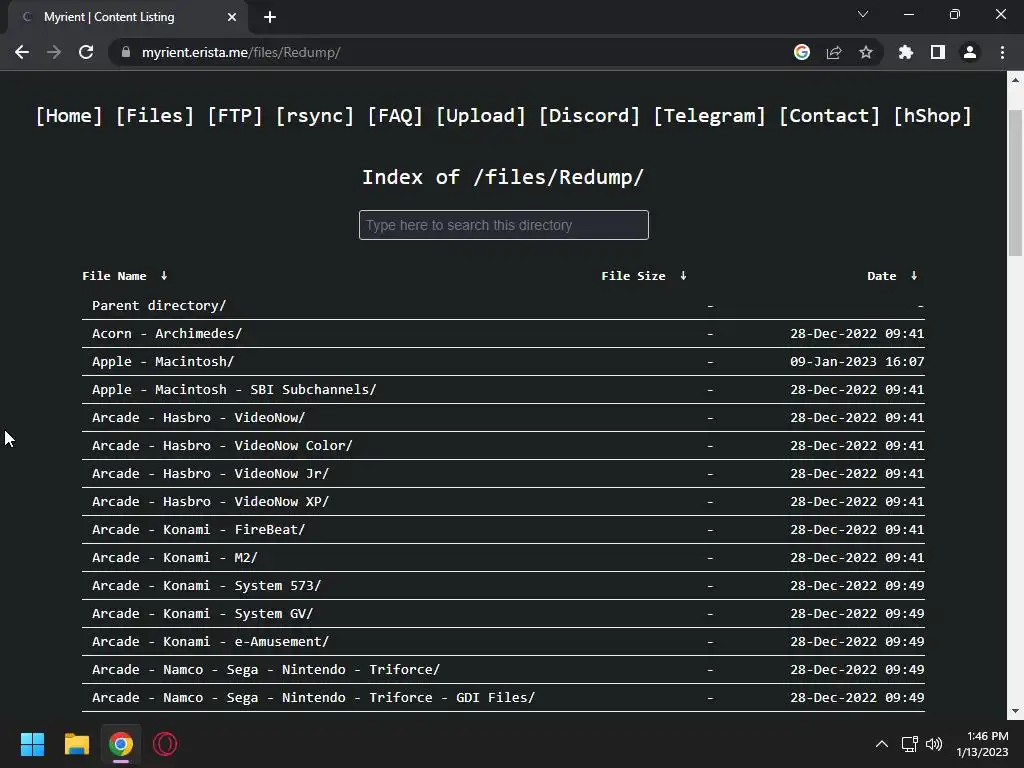The width and height of the screenshot is (1024, 768).
Task: Open the Apple - Macintosh/ folder
Action: point(163,361)
